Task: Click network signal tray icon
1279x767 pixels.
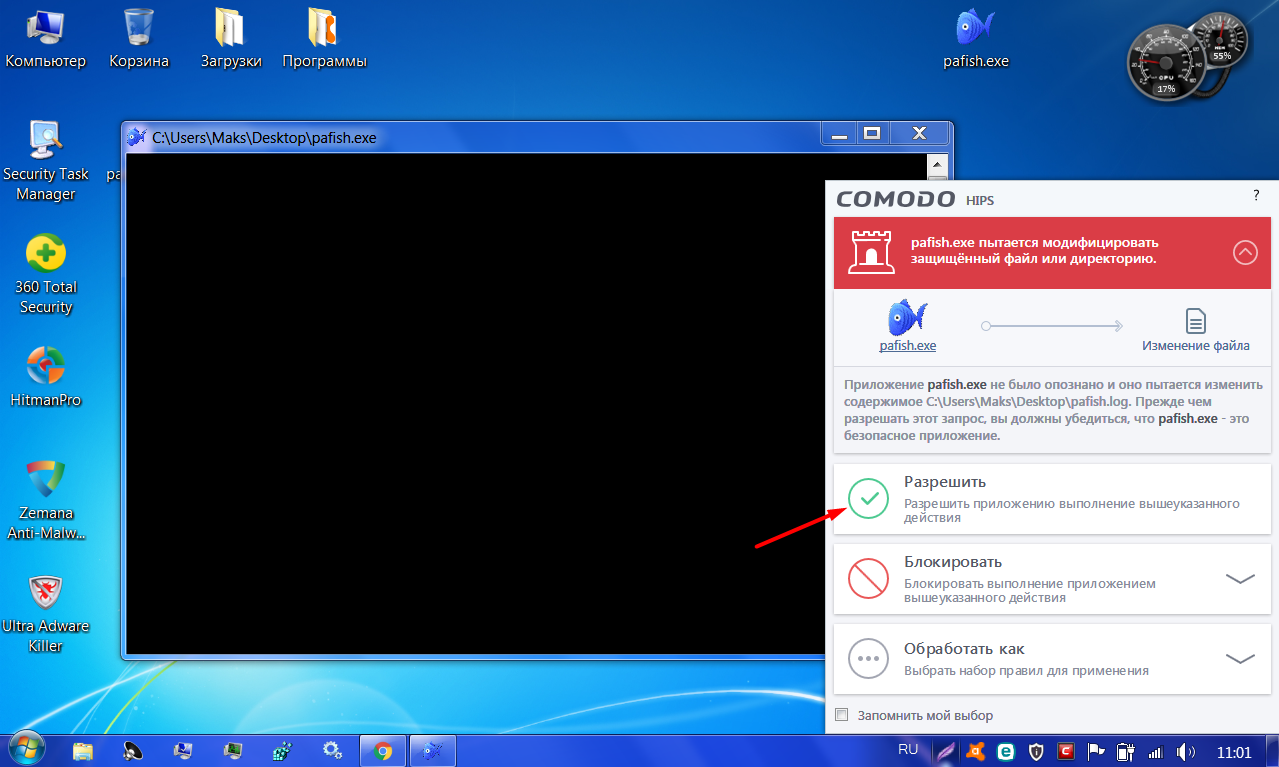Action: pyautogui.click(x=1156, y=751)
